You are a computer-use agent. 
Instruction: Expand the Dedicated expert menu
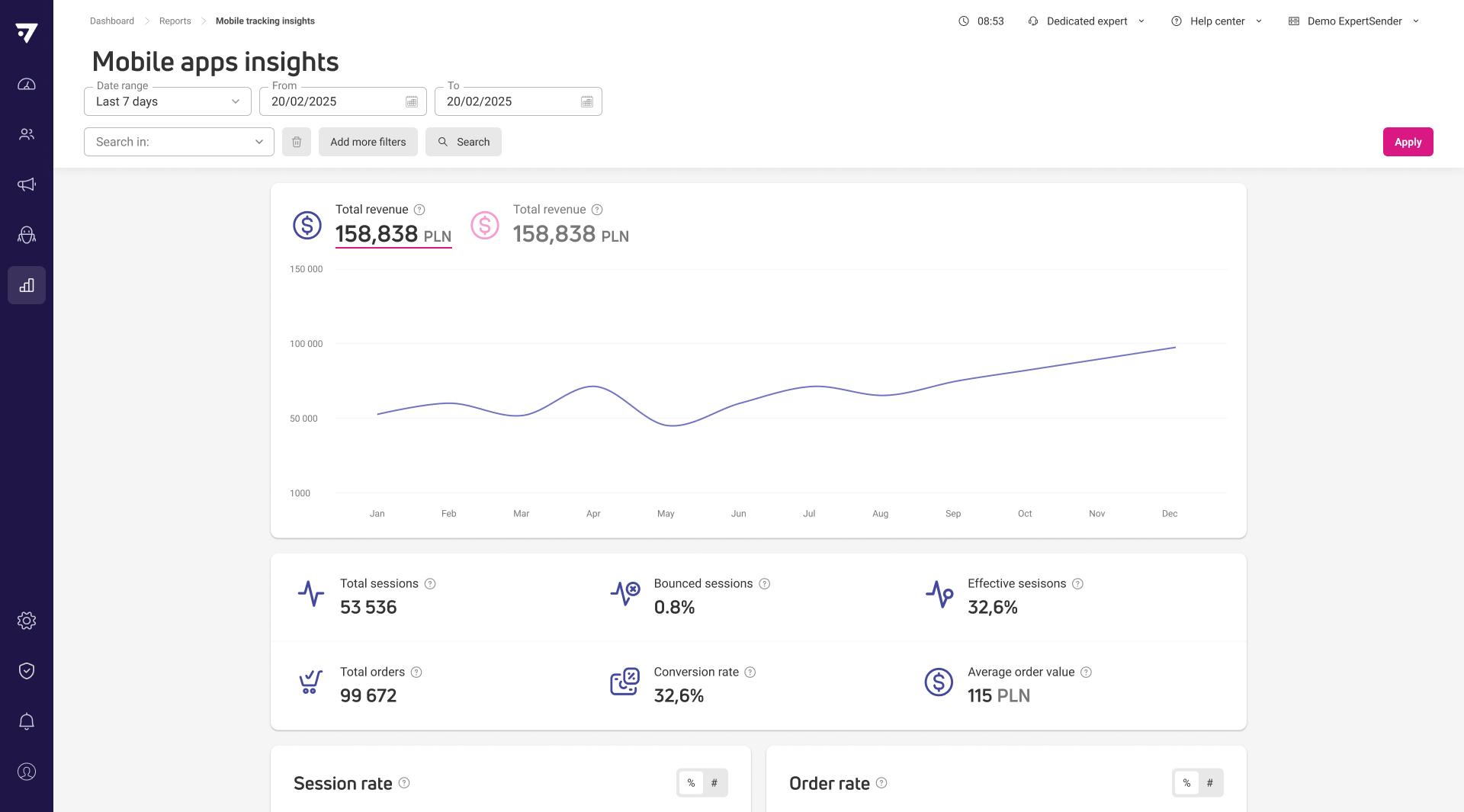point(1087,21)
